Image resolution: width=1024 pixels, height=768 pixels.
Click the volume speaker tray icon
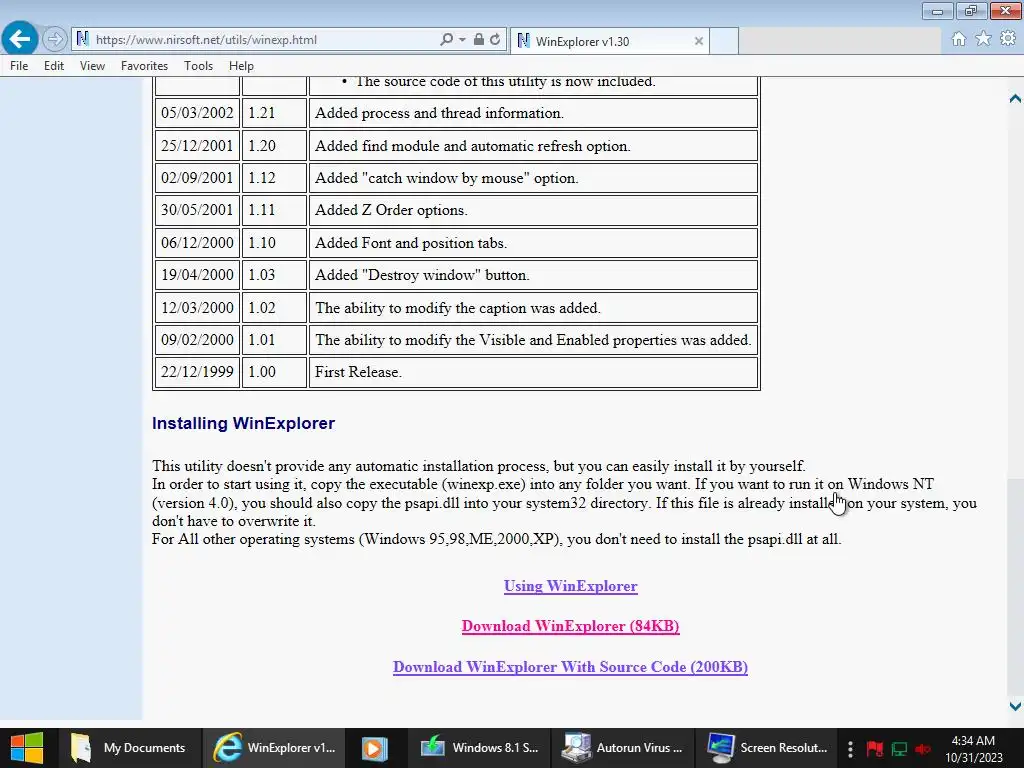[923, 749]
